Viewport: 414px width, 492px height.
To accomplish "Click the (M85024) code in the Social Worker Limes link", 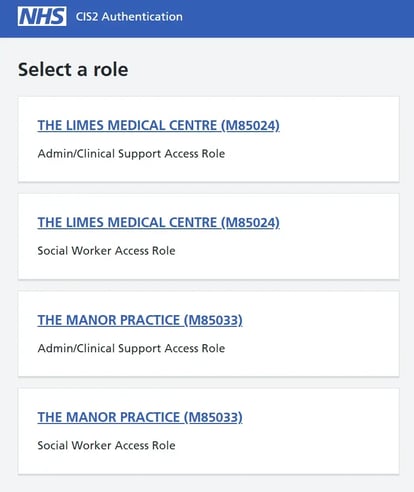I will click(x=250, y=223).
